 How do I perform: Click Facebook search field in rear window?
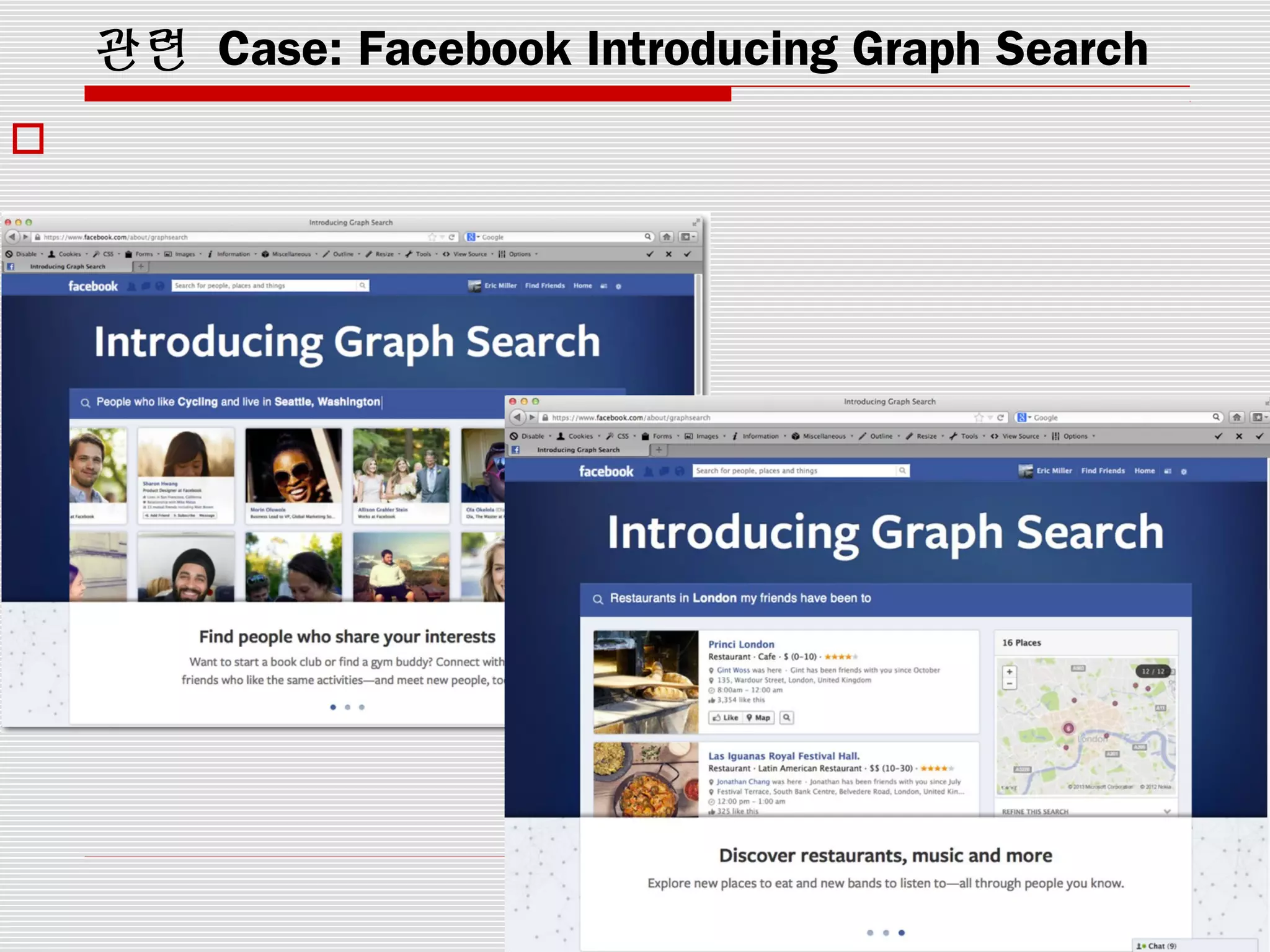tap(264, 286)
